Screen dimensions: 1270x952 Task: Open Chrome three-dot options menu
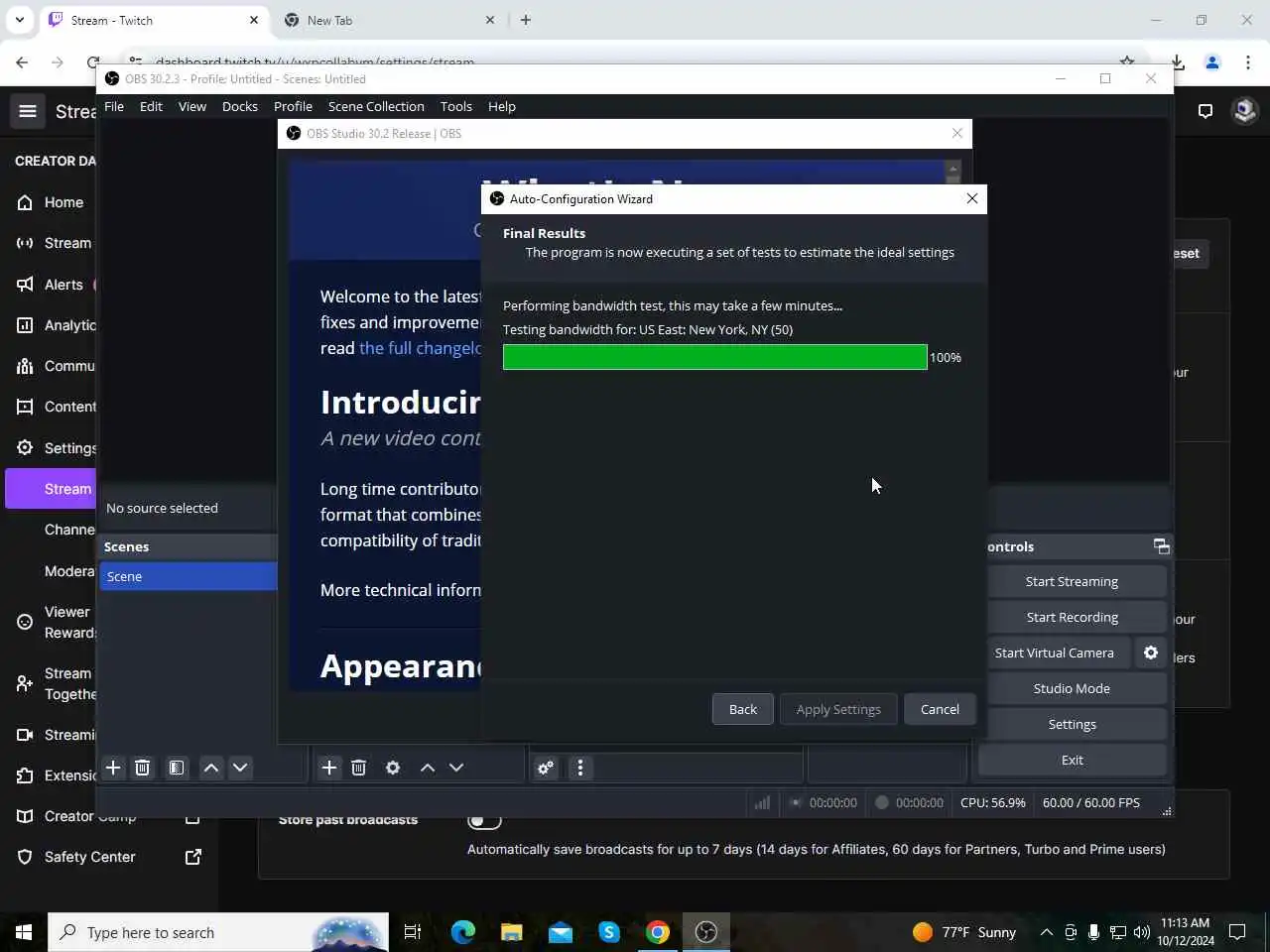tap(1247, 61)
